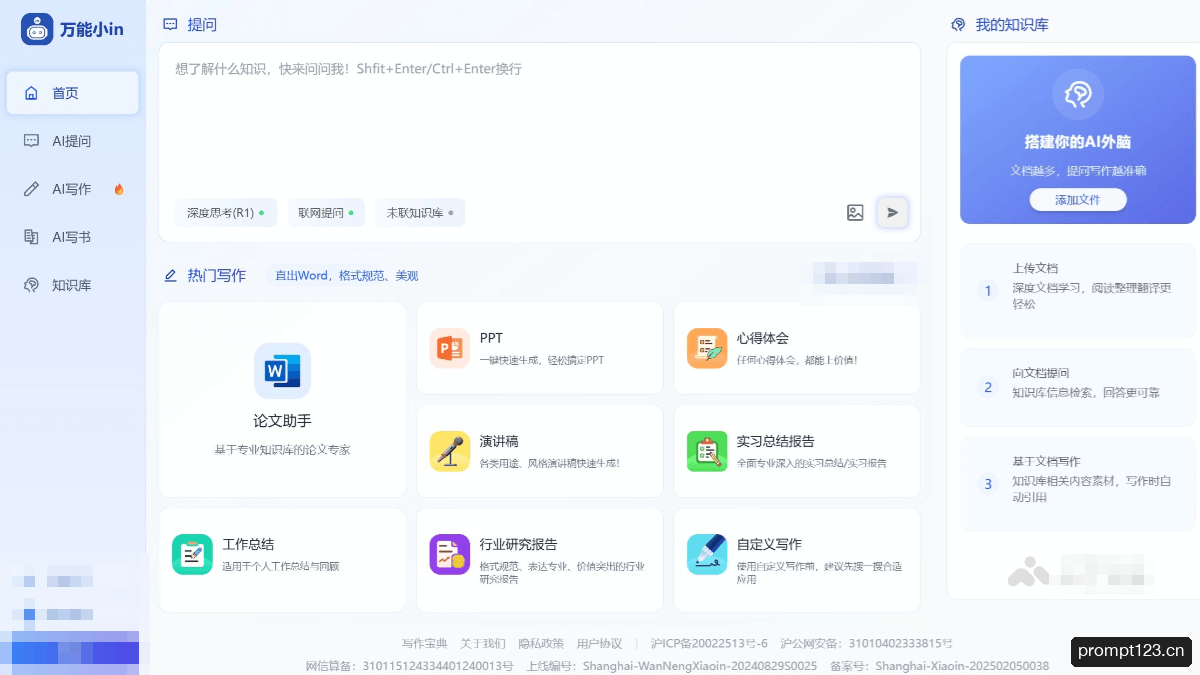Image resolution: width=1200 pixels, height=675 pixels.
Task: Click 一键快速生成，轻松搞定PPT description text
Action: (x=541, y=360)
